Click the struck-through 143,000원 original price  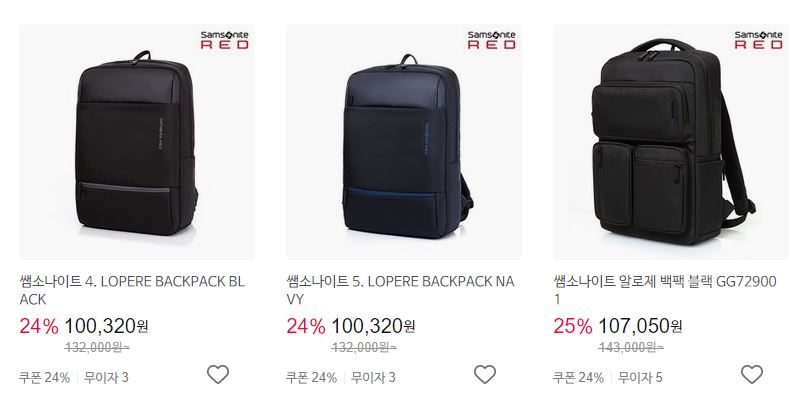click(x=631, y=347)
